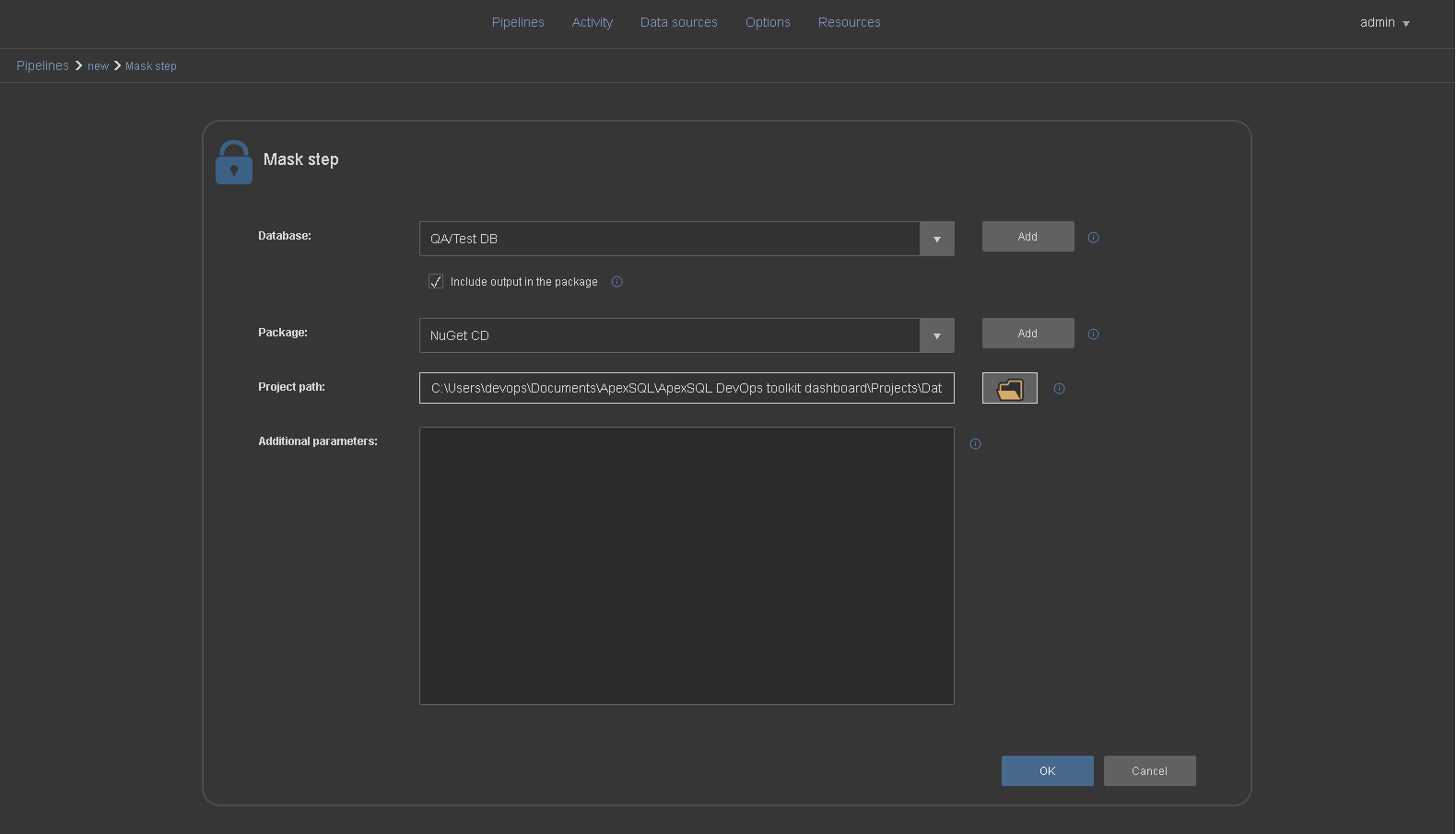Click the info icon beside Include output checkbox
The height and width of the screenshot is (834, 1456).
click(617, 282)
